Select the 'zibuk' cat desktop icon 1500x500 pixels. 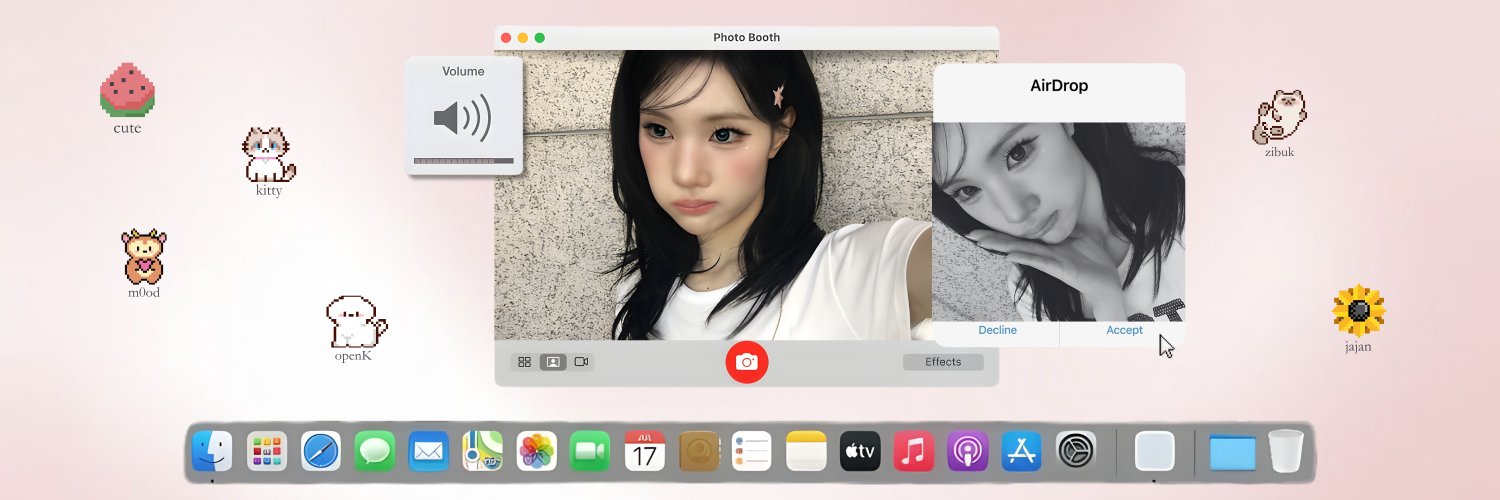[1280, 117]
